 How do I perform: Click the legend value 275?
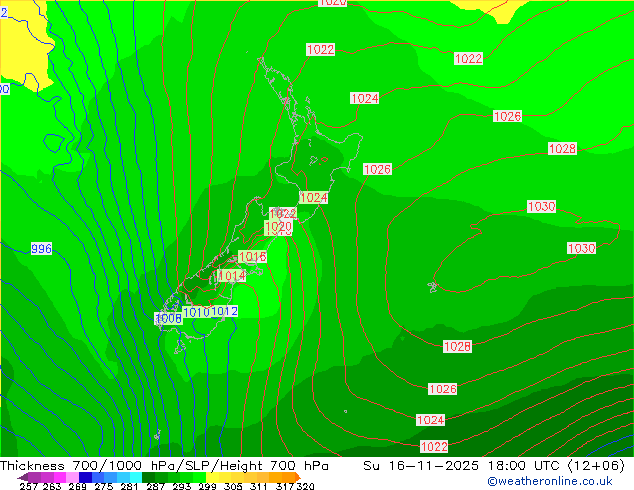[x=104, y=486]
